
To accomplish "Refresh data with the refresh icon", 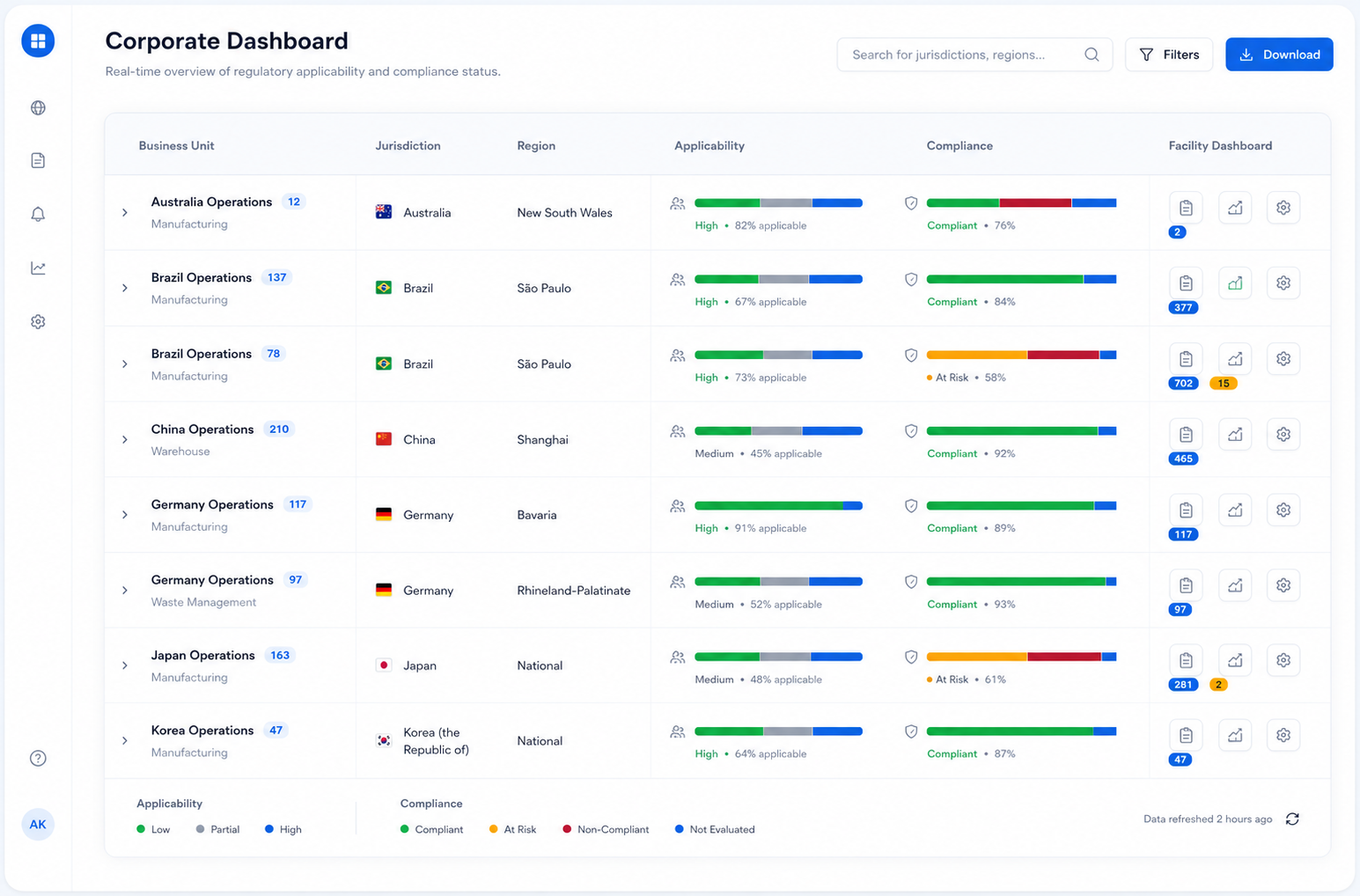I will (x=1292, y=819).
